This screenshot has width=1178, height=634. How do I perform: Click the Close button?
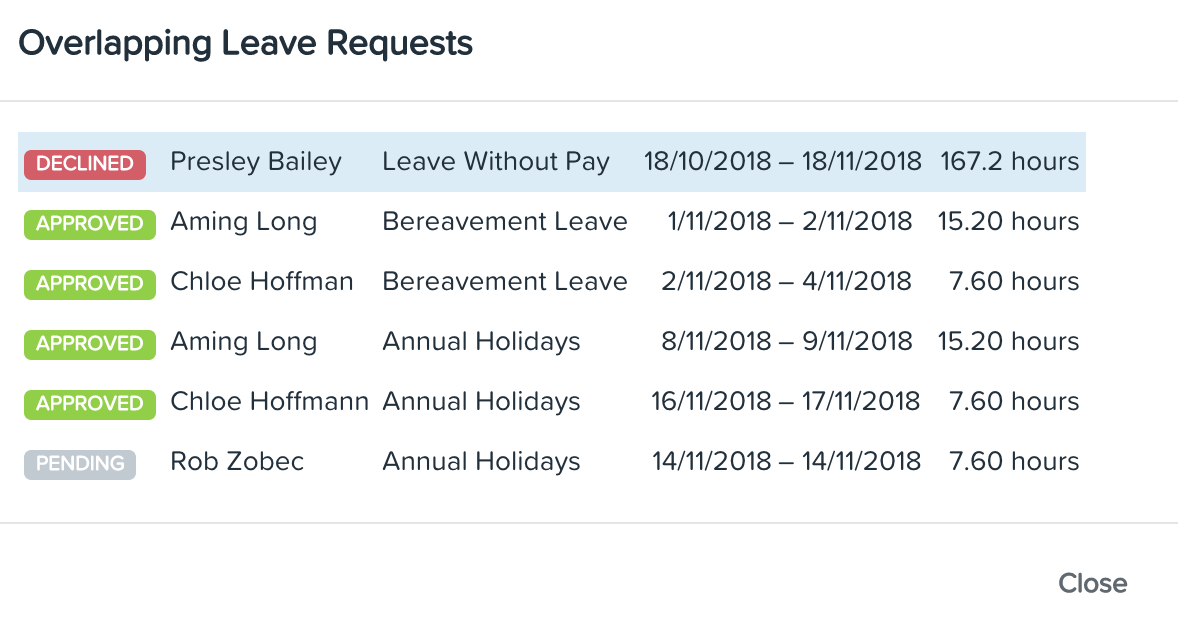click(1092, 583)
